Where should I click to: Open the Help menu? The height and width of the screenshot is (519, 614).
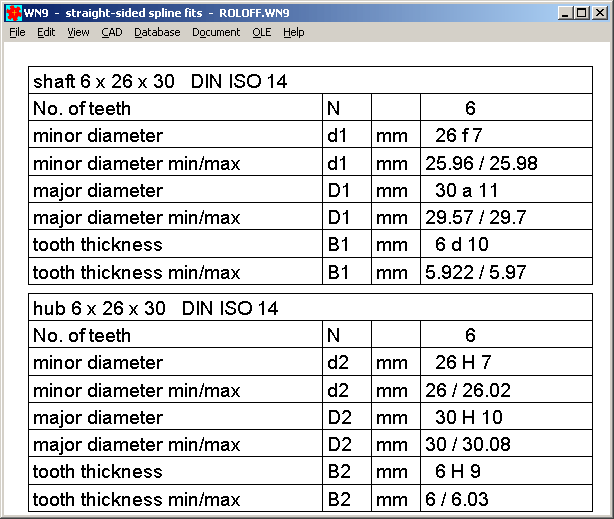tap(293, 32)
